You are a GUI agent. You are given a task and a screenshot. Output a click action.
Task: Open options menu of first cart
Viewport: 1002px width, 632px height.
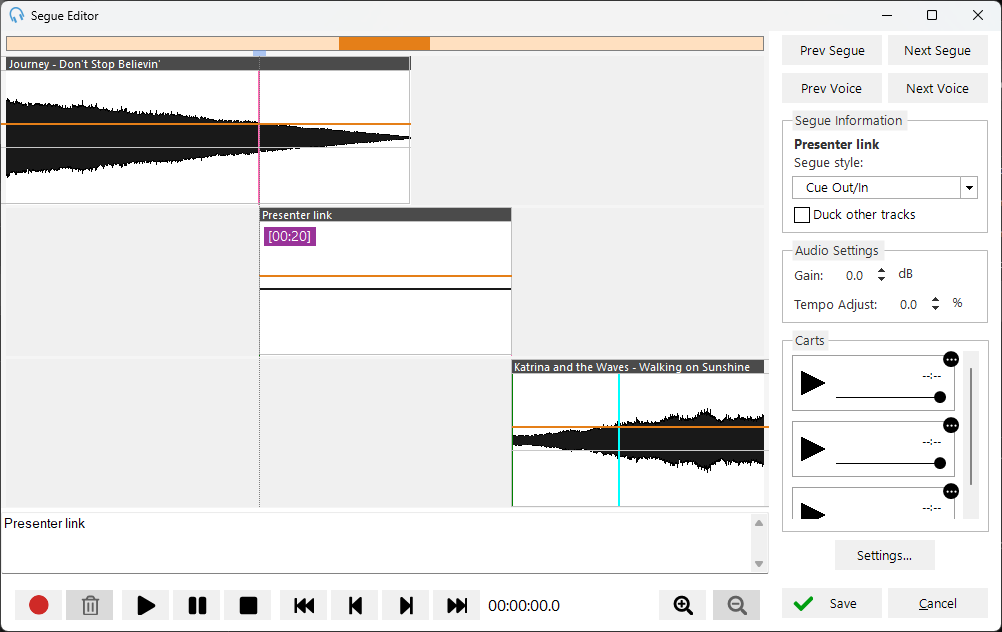point(951,359)
